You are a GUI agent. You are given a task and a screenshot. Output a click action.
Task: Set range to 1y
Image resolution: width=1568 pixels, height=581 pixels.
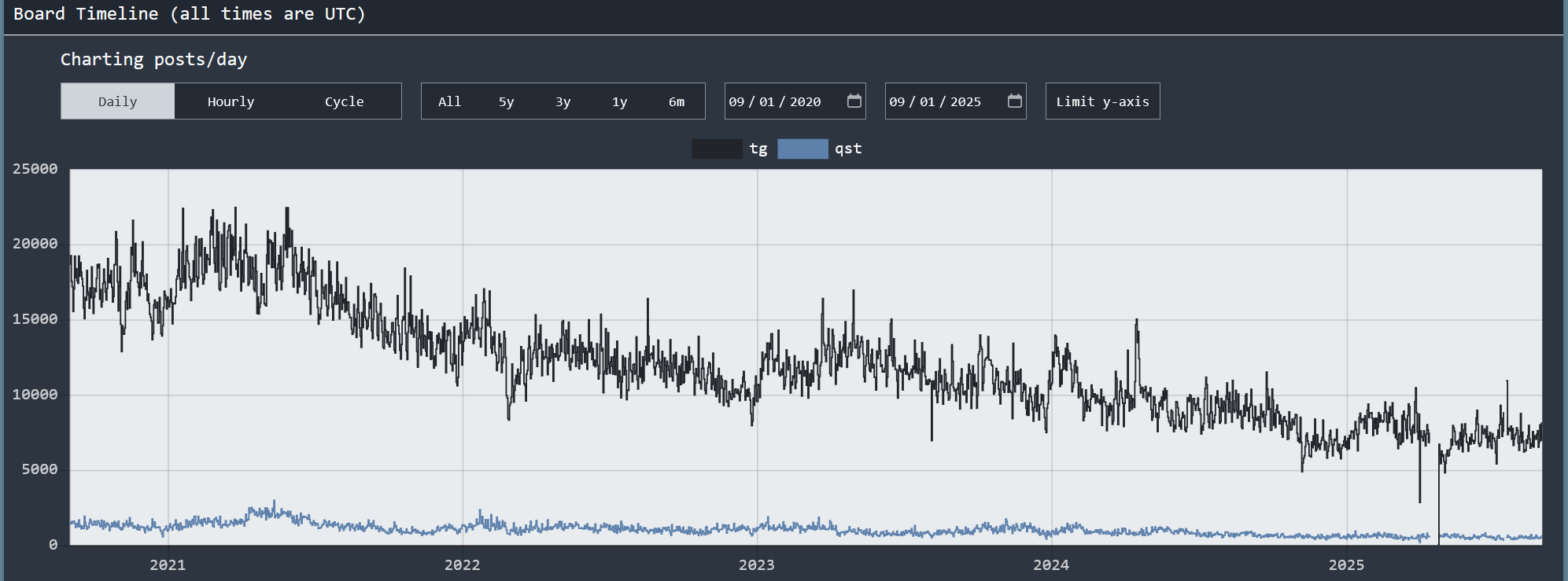pyautogui.click(x=619, y=101)
